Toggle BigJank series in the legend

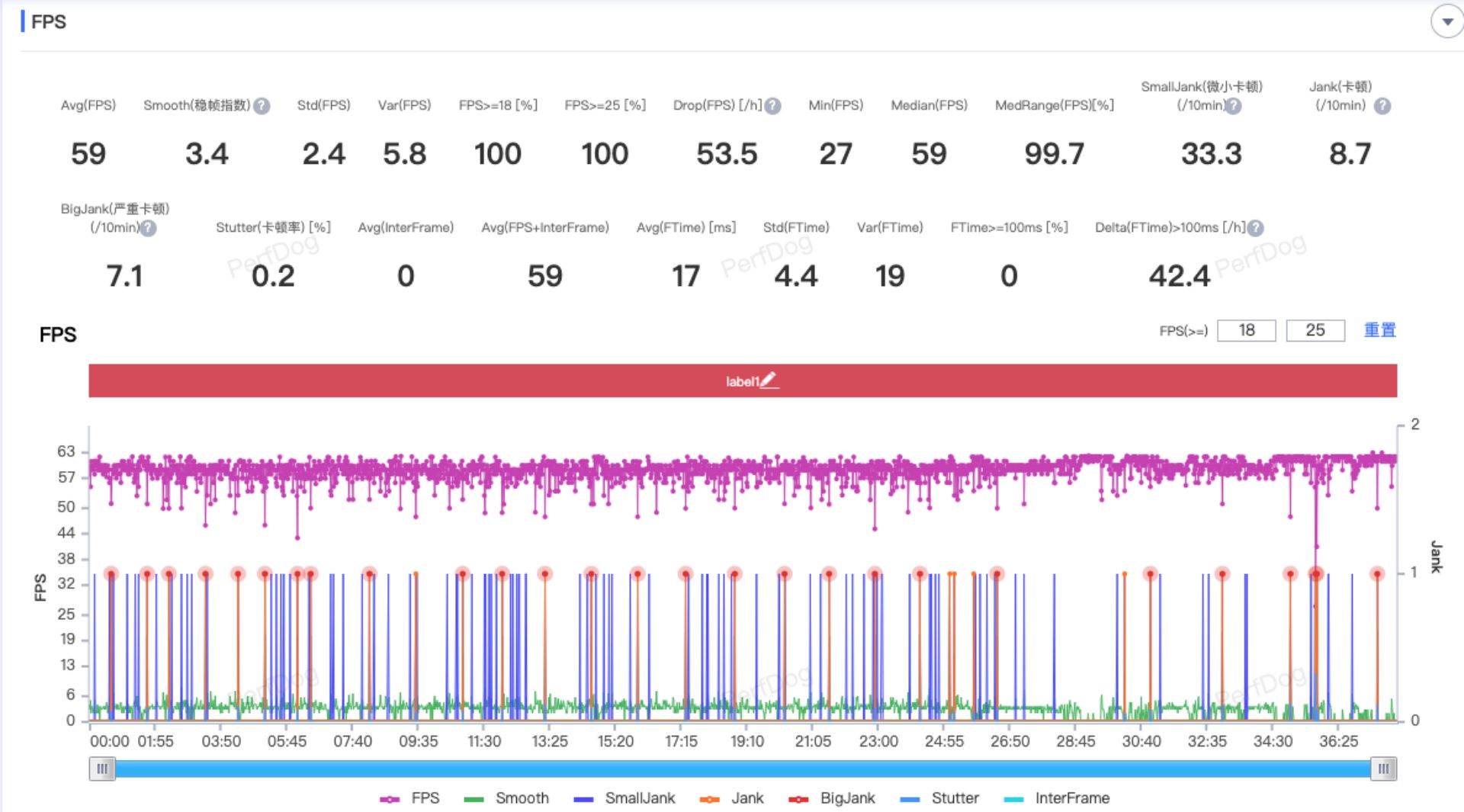[832, 798]
